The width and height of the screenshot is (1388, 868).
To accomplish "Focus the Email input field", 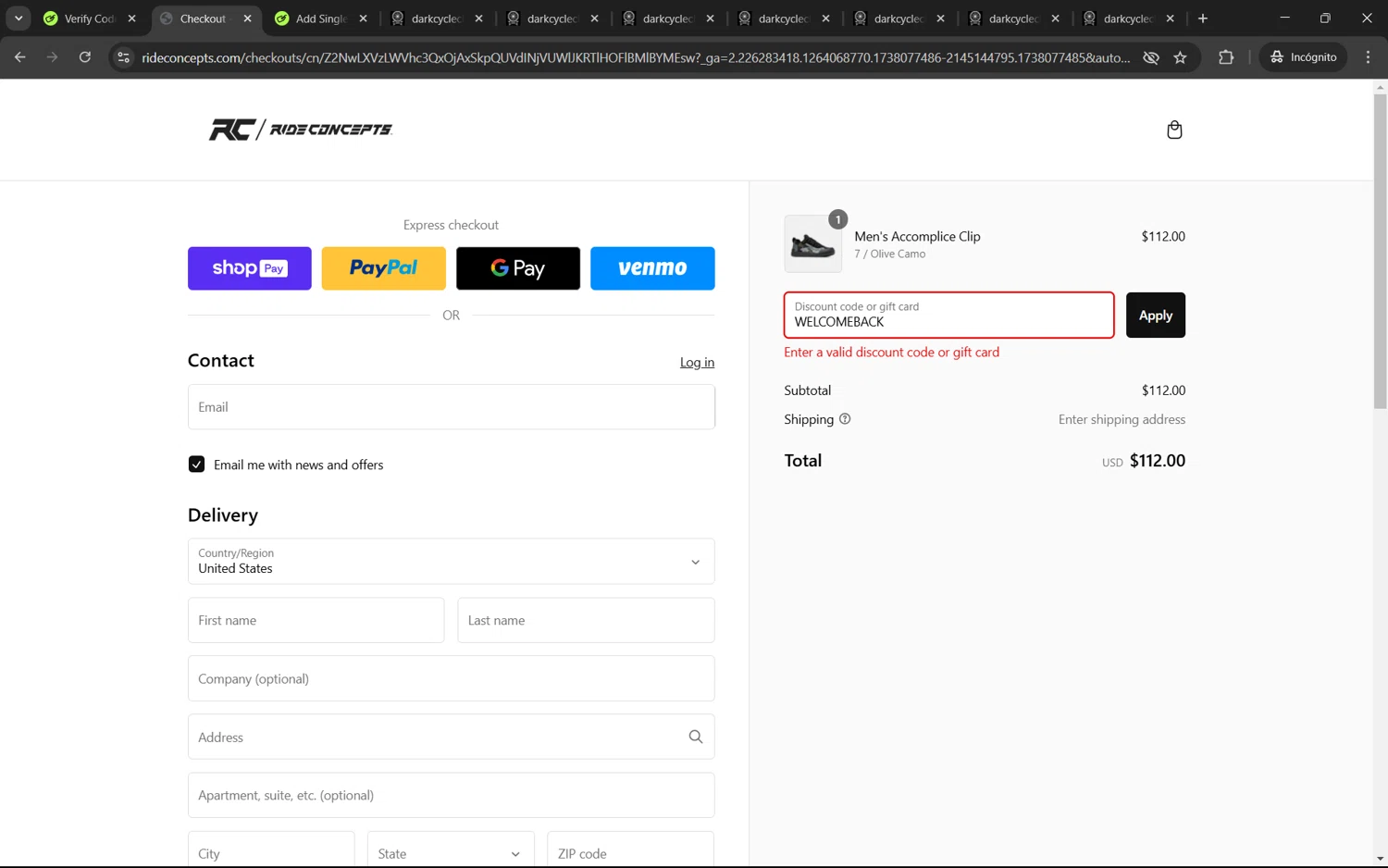I will 451,407.
